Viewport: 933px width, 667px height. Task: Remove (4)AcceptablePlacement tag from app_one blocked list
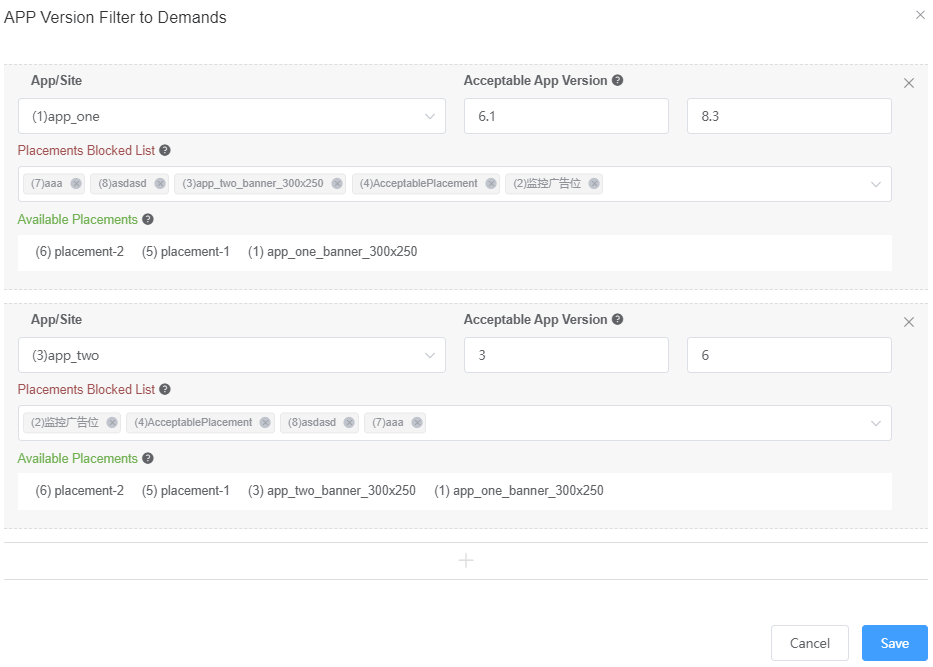coord(491,183)
